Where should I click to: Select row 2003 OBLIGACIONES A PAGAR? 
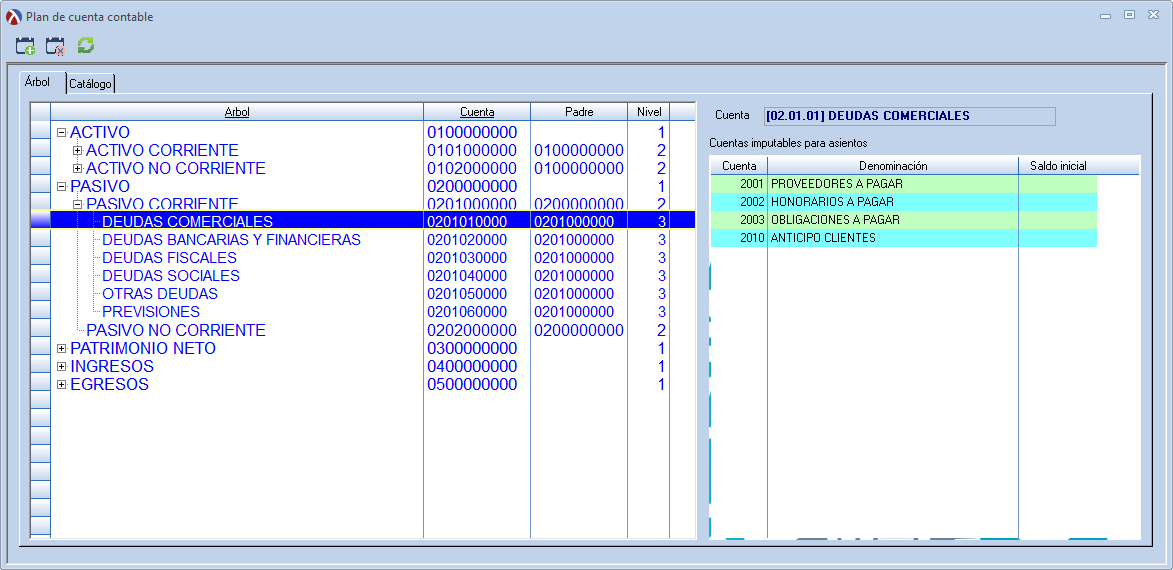904,220
